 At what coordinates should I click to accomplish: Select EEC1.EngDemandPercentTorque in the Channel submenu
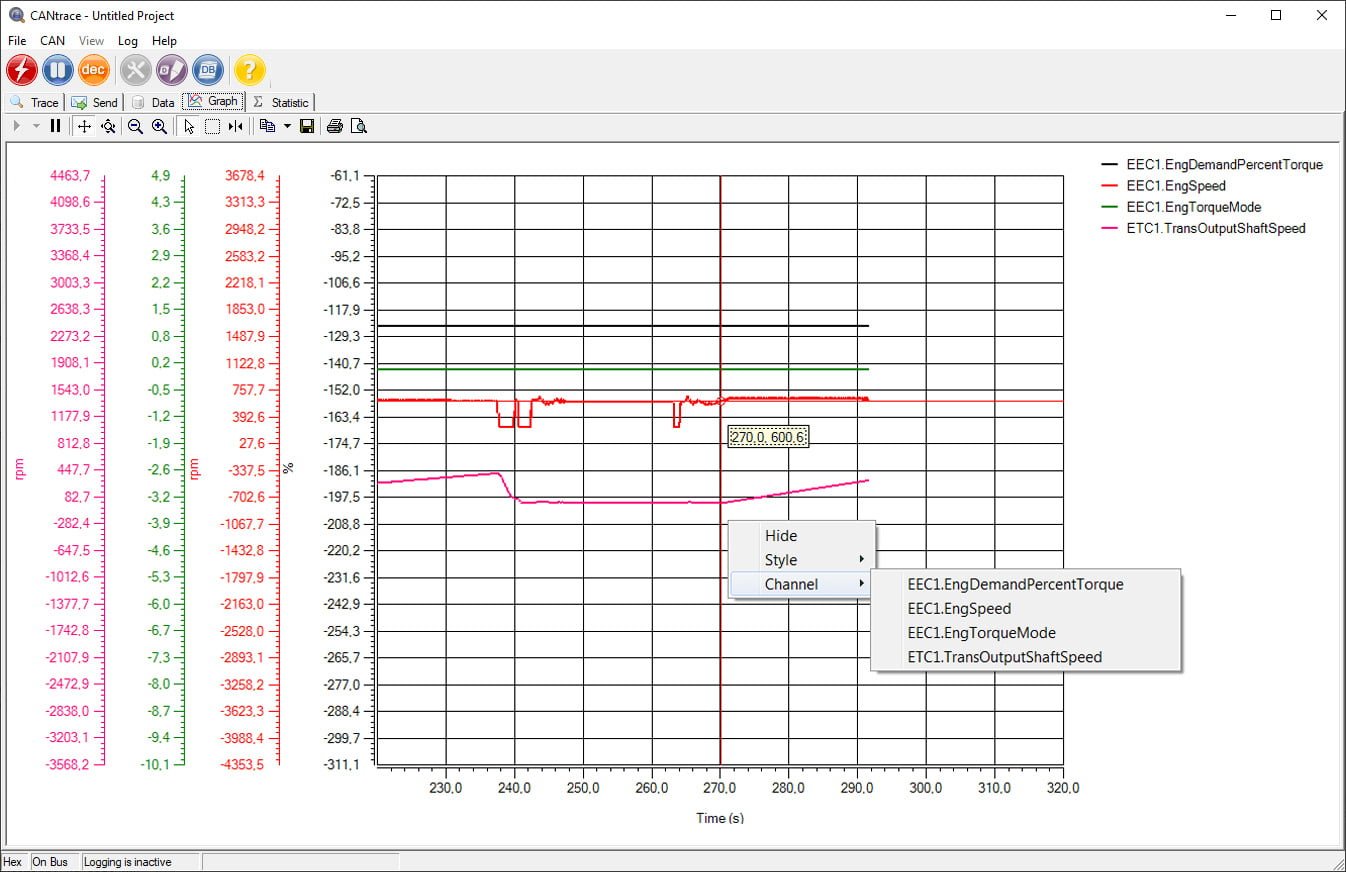1026,584
